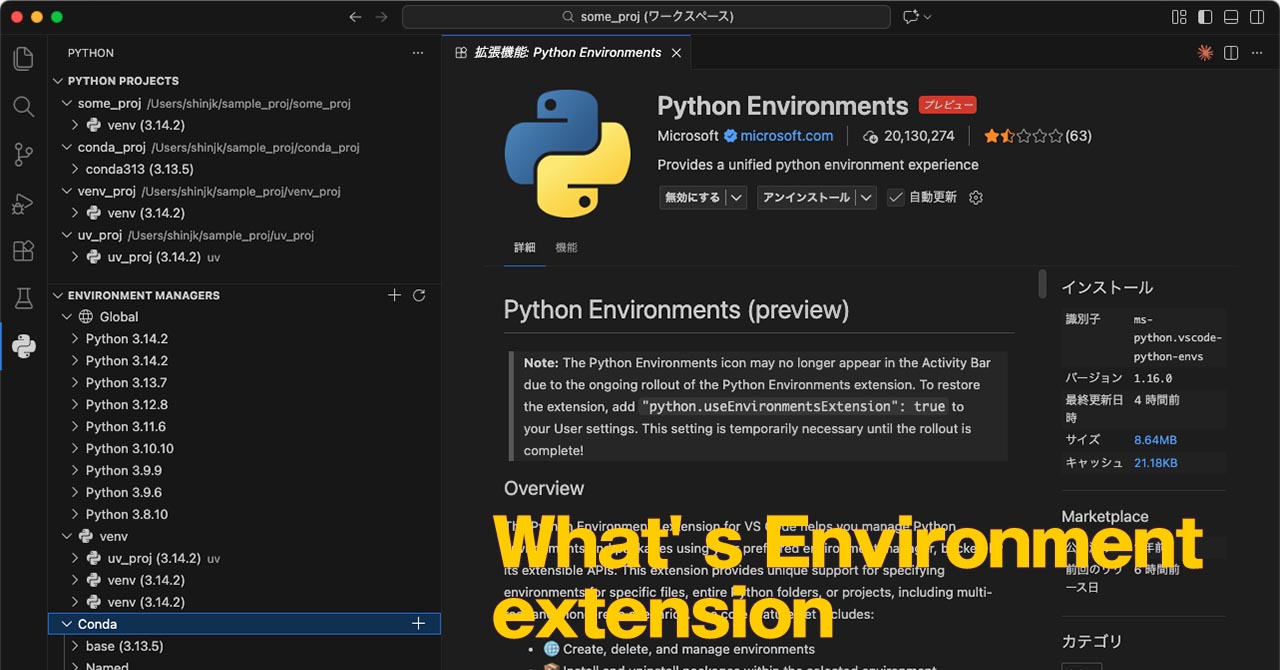Toggle the 自動更新 checkbox

(895, 197)
